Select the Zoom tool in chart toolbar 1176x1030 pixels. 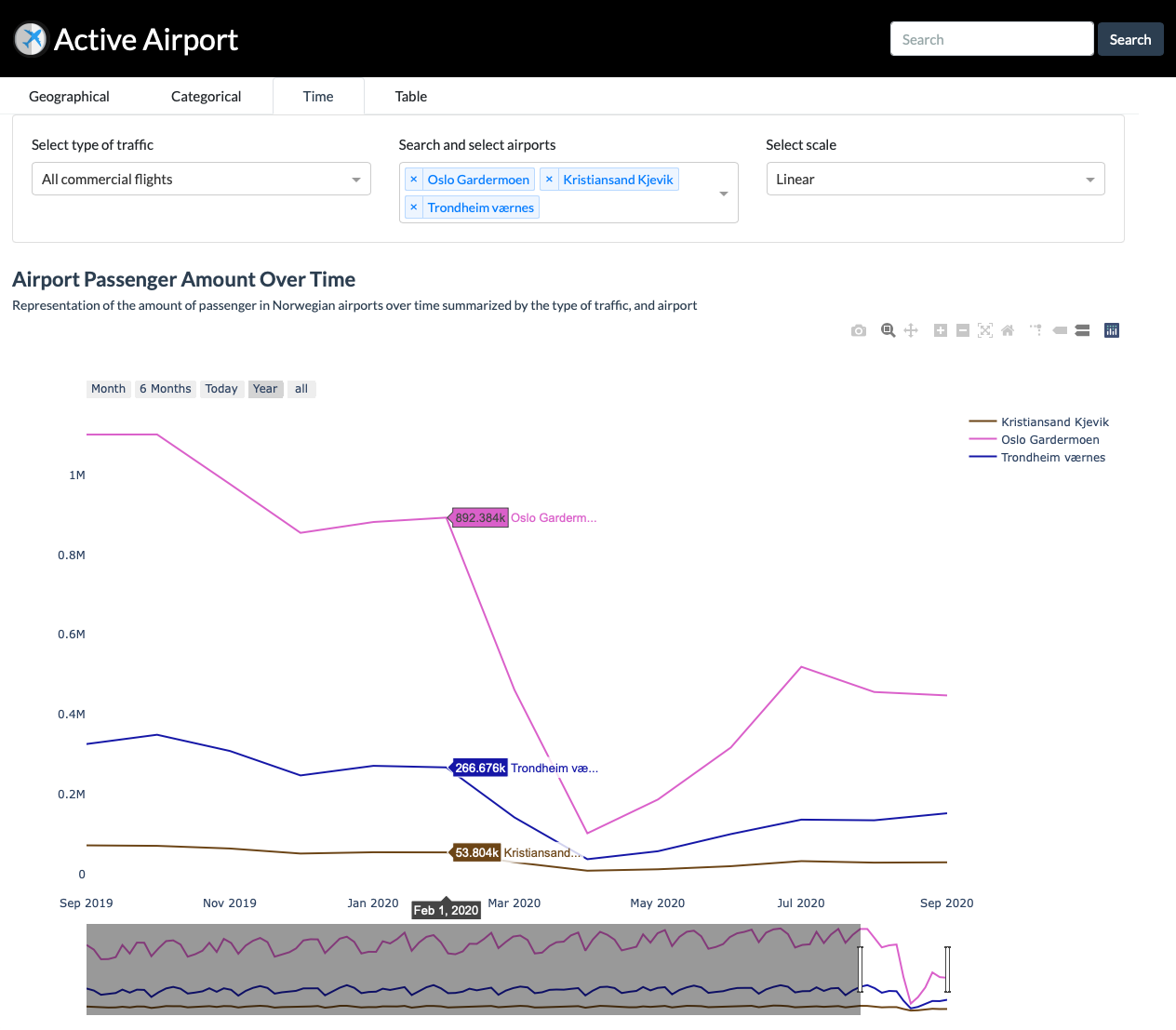pyautogui.click(x=888, y=330)
